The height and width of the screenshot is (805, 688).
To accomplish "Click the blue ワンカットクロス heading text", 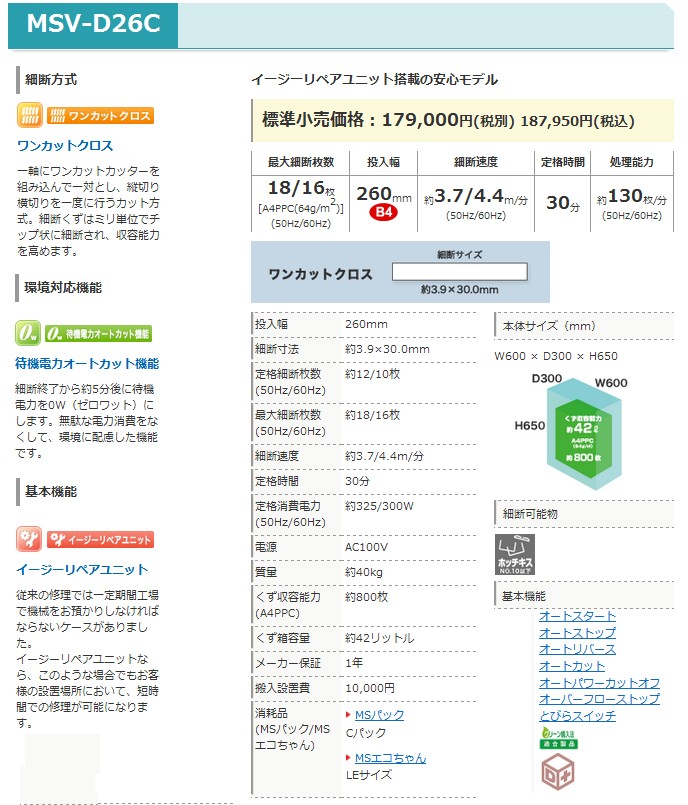I will (65, 146).
